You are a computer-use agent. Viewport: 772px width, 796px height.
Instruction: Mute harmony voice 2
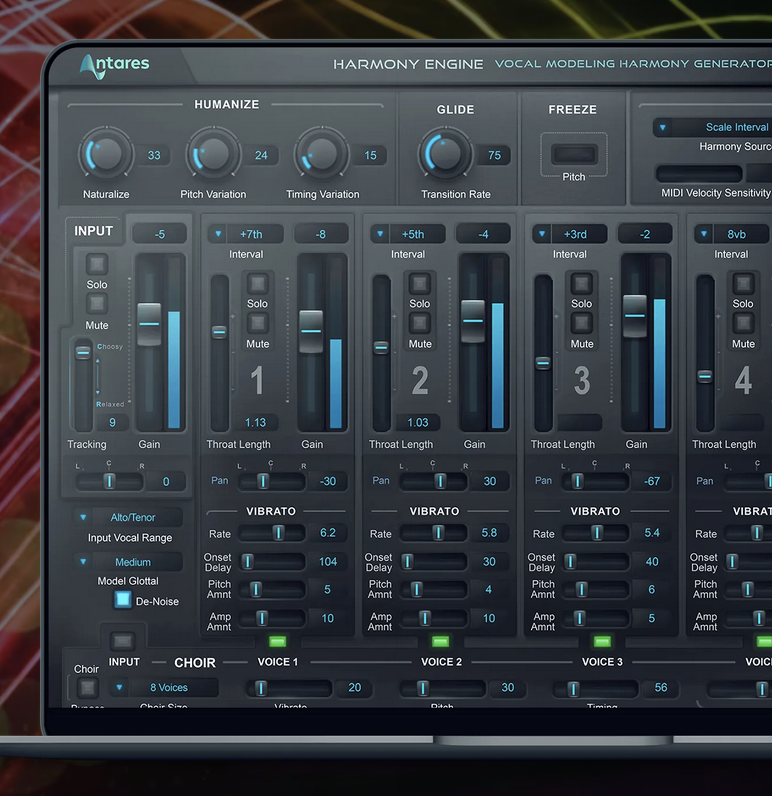point(420,323)
